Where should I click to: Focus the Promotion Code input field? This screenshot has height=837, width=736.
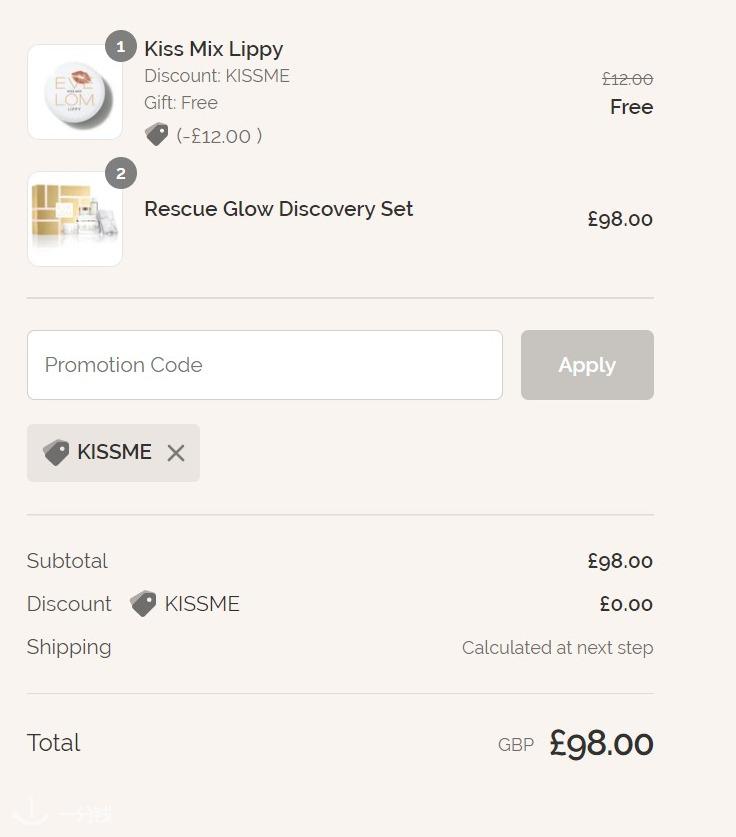(x=264, y=365)
